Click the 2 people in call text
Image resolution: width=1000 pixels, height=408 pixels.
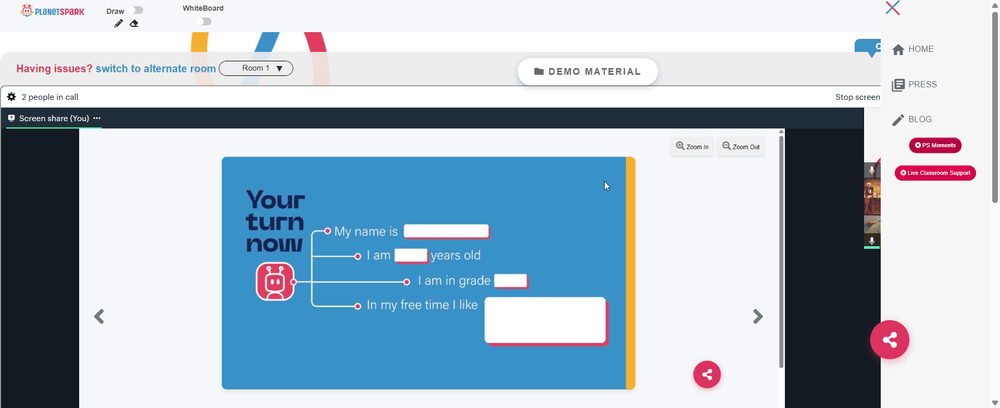click(x=50, y=97)
